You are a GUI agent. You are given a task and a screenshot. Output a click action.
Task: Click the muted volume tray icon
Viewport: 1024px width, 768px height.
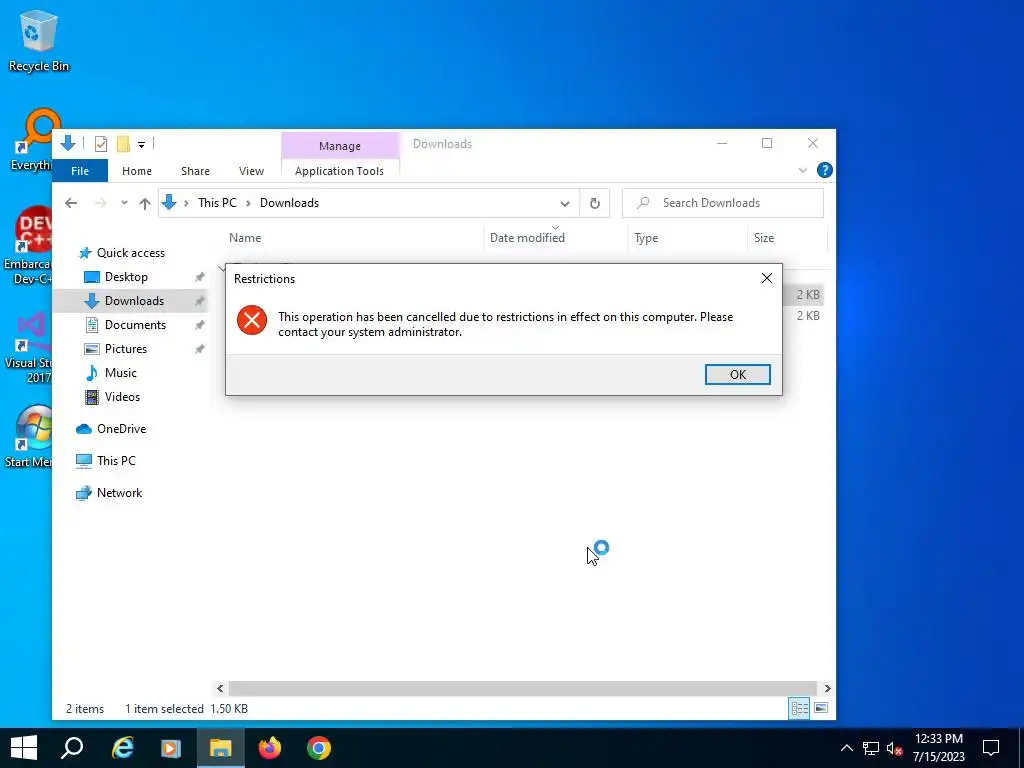tap(894, 748)
